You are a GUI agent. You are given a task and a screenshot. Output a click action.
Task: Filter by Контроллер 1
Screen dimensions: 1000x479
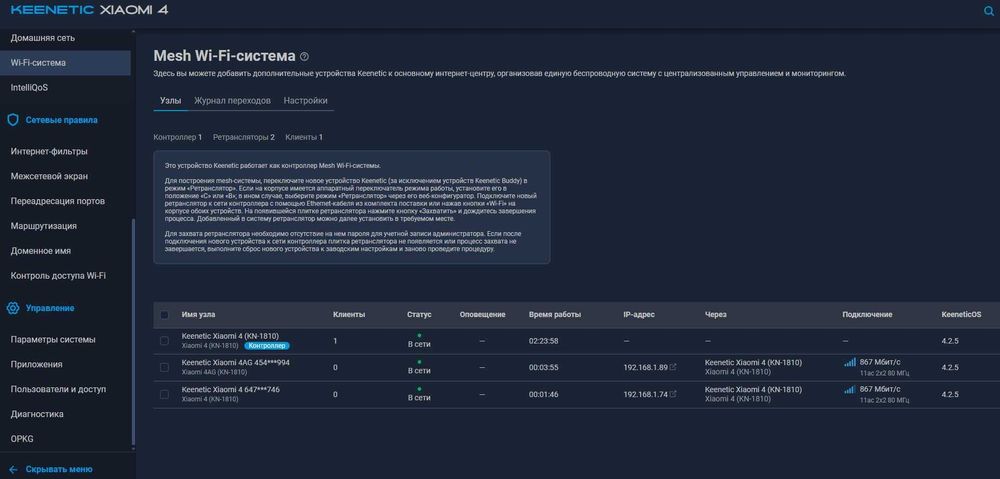(x=178, y=137)
